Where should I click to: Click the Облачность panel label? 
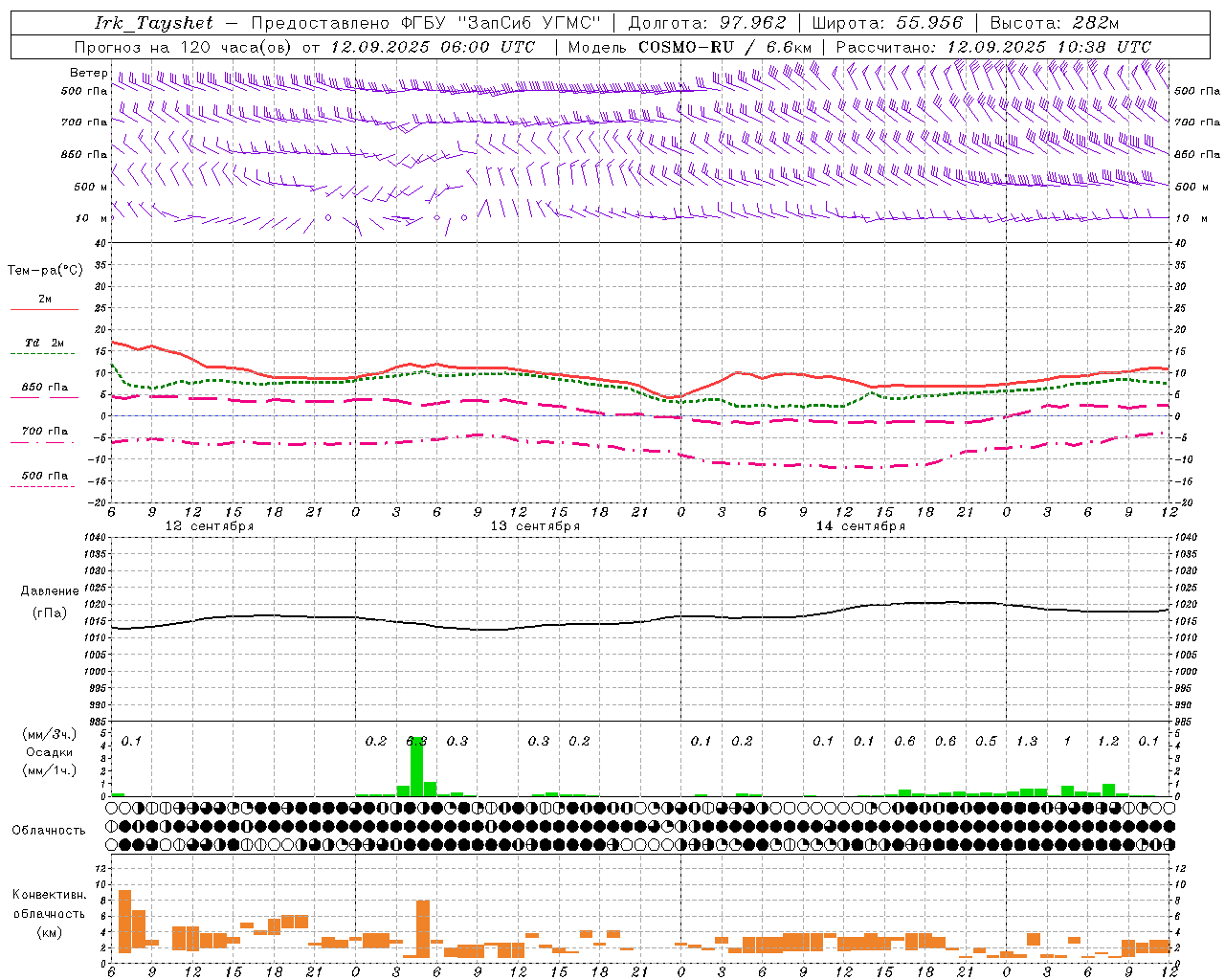click(x=49, y=831)
